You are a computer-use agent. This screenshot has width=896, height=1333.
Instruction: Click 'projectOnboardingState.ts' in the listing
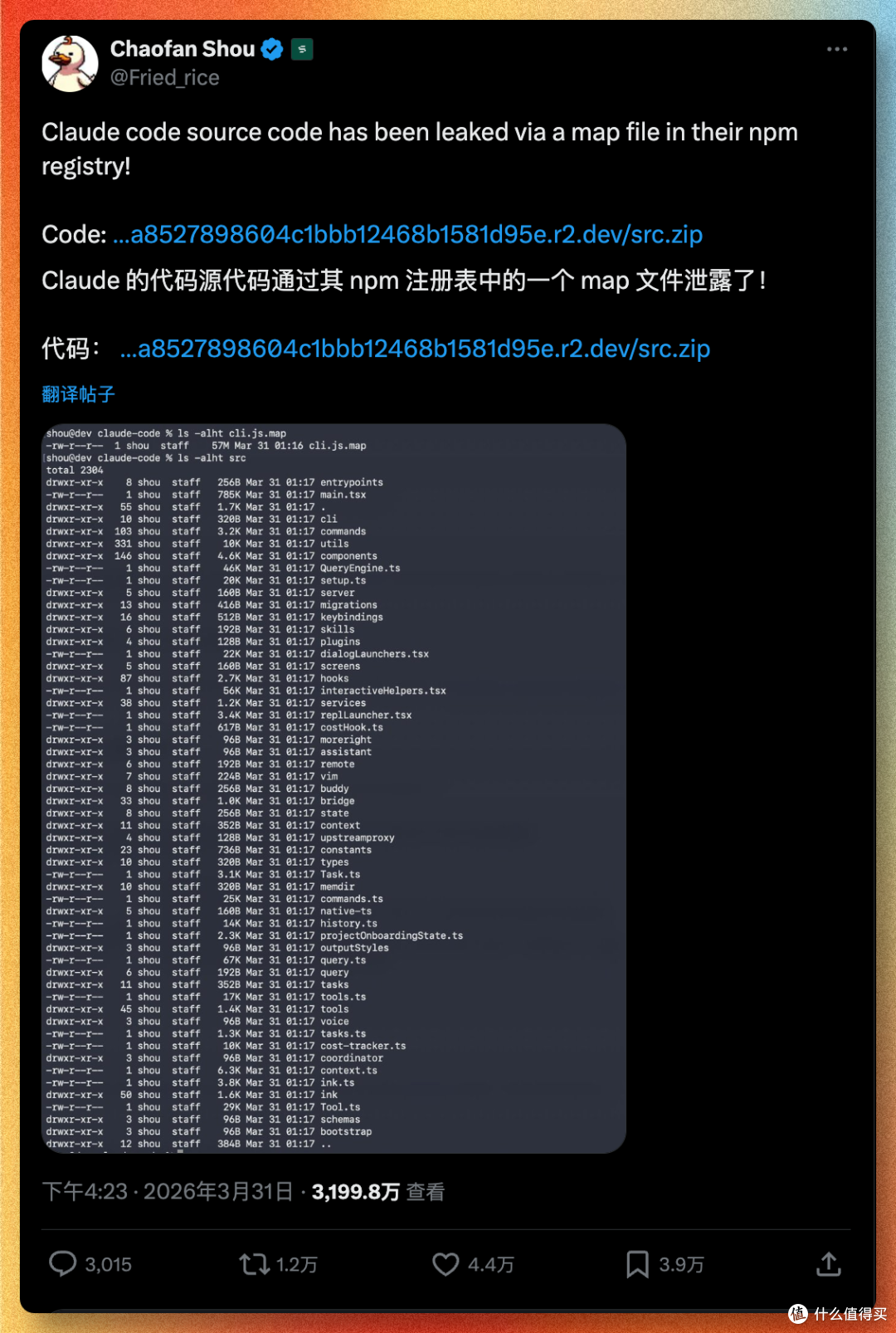click(392, 935)
